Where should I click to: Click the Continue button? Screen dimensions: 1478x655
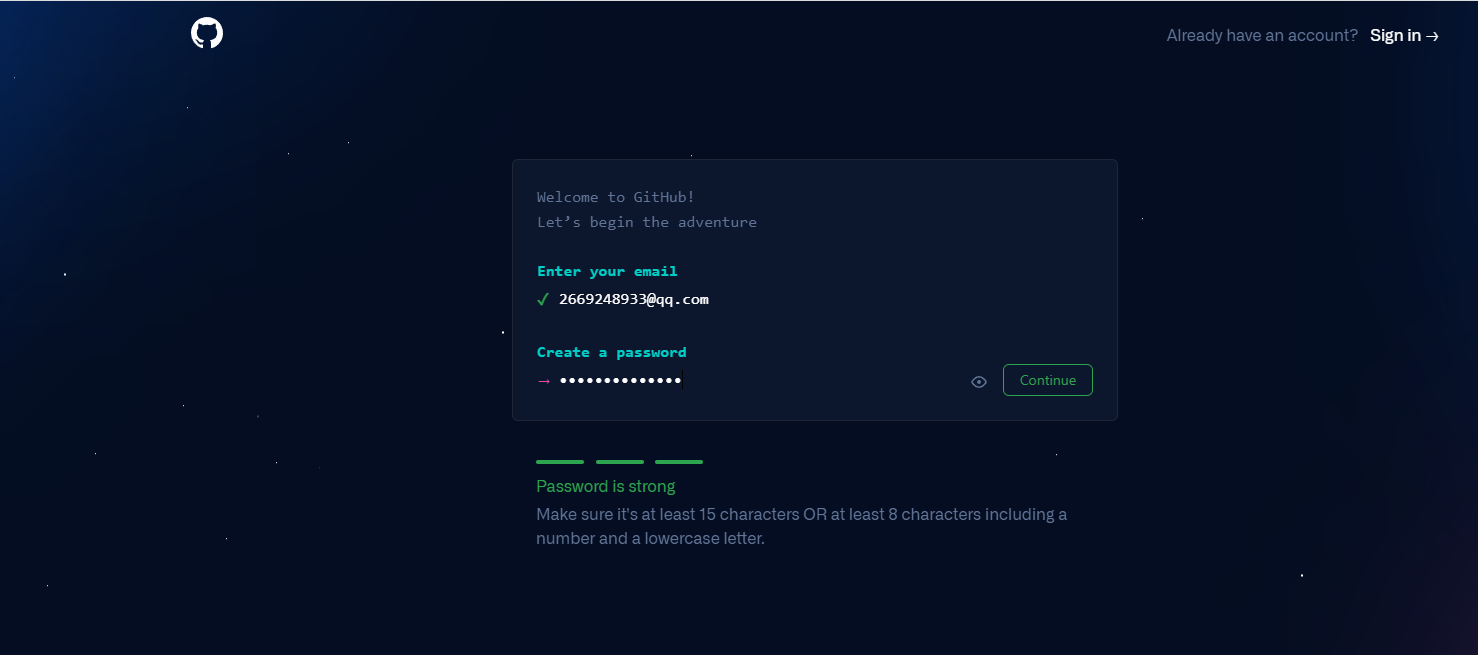(x=1048, y=380)
